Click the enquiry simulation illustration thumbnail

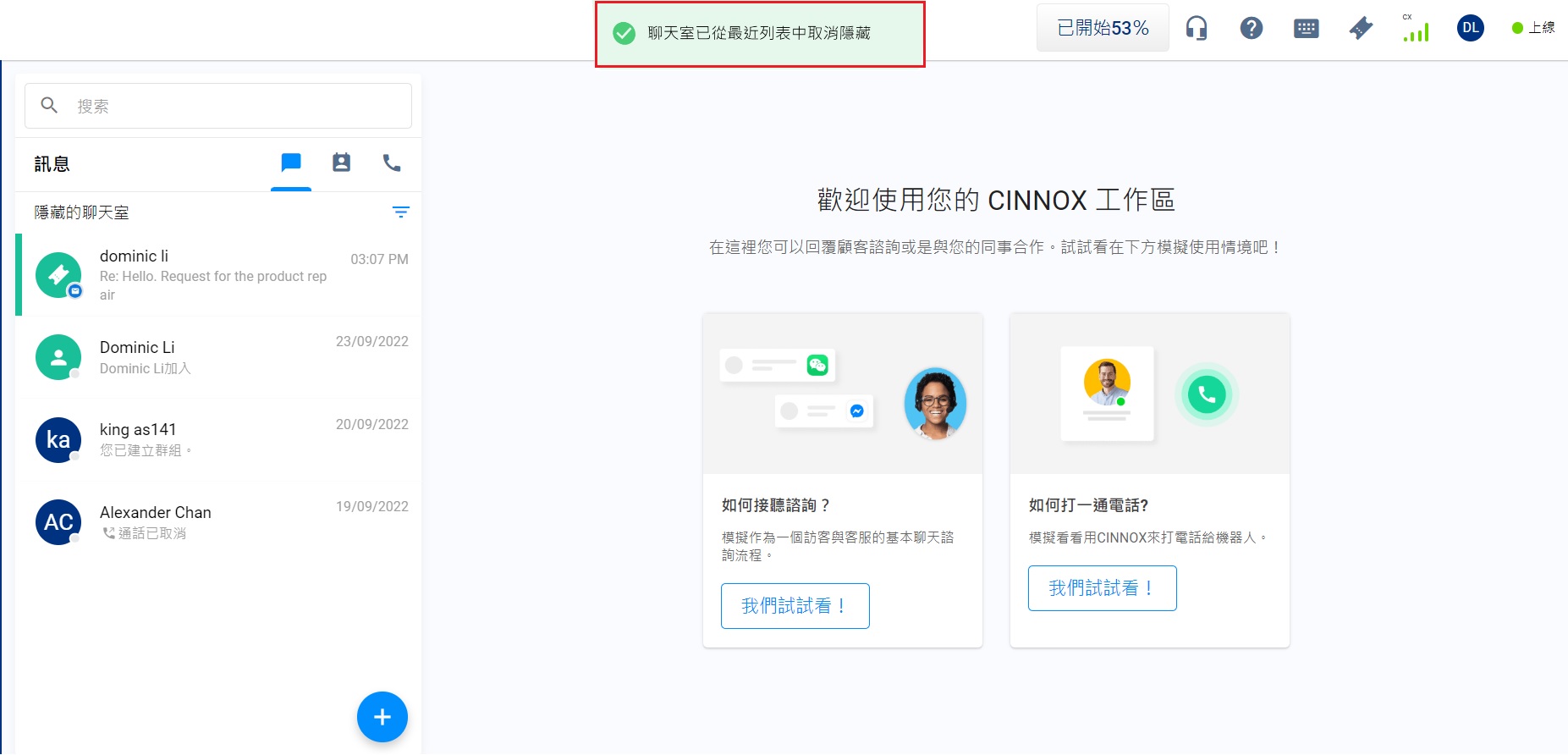pos(843,394)
